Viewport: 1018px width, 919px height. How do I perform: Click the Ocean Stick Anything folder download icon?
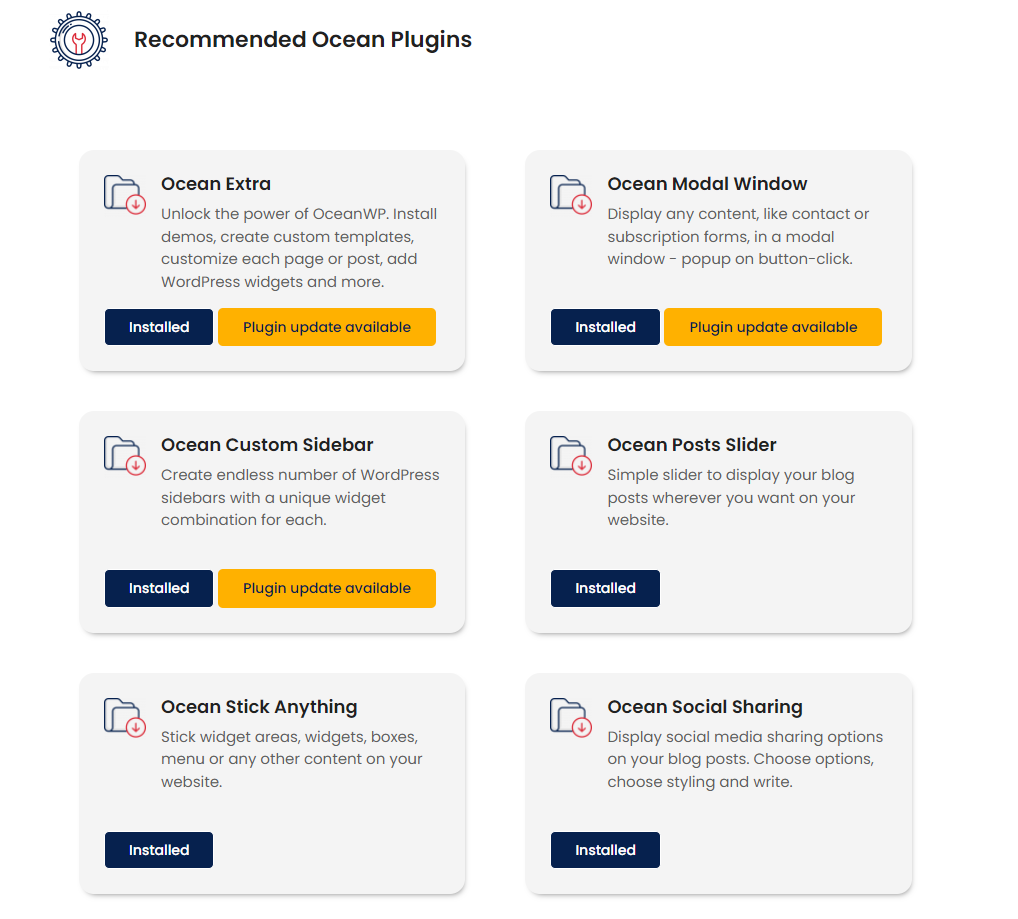125,718
